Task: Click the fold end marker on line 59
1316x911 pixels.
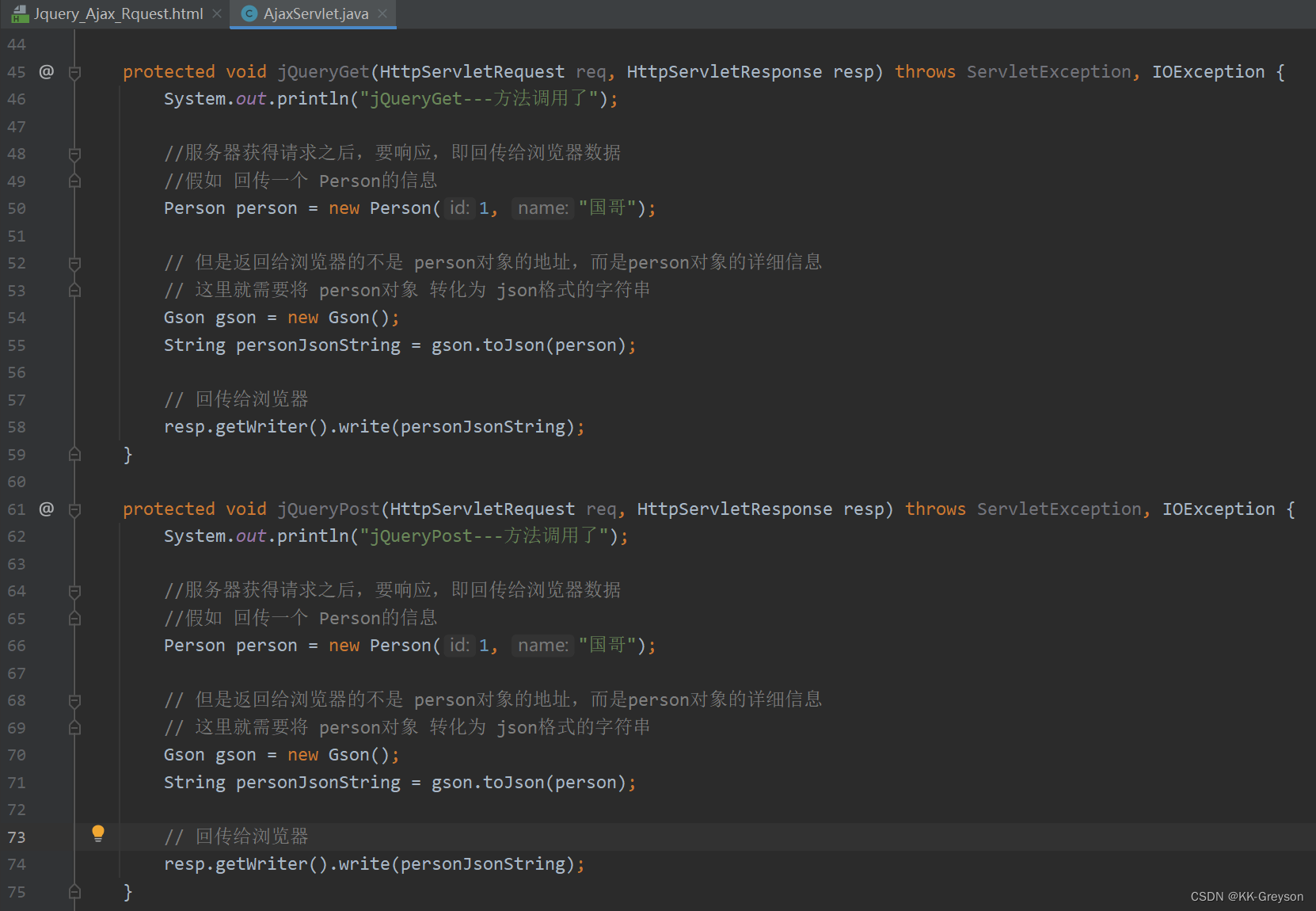Action: 74,455
